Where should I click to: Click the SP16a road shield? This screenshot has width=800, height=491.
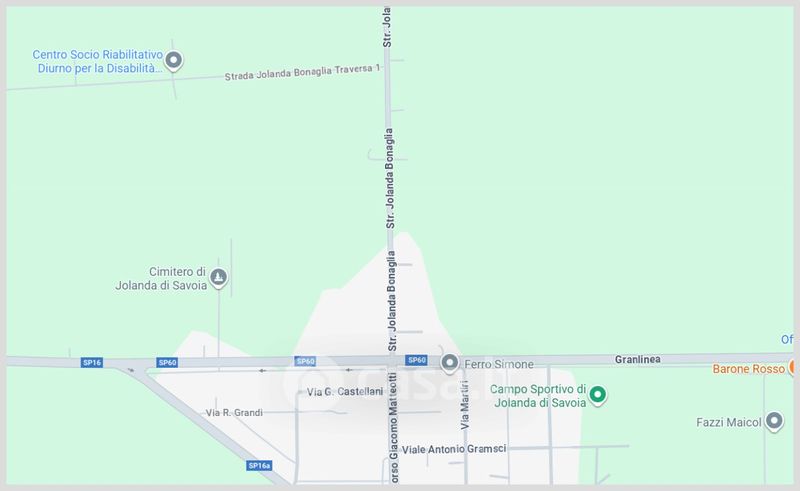tap(259, 465)
